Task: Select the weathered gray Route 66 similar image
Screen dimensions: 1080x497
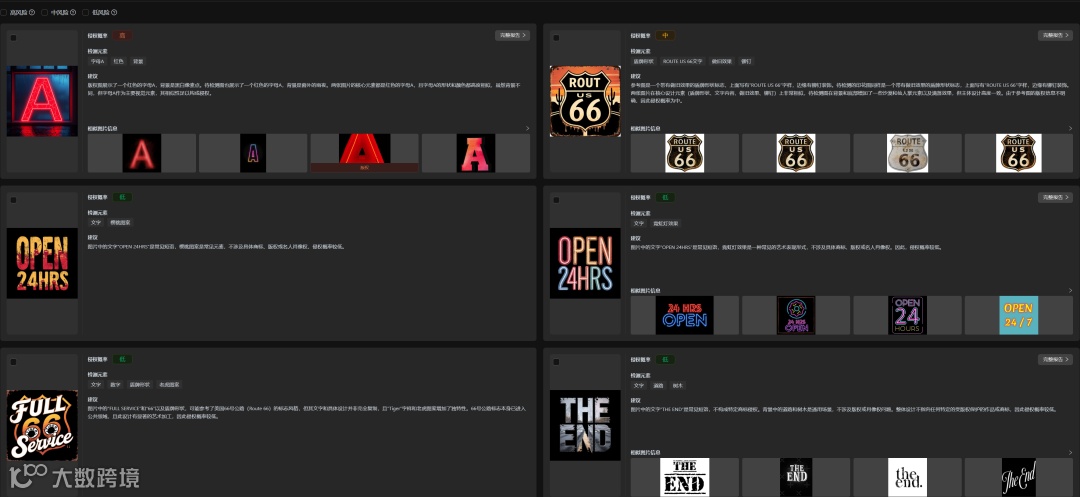Action: pyautogui.click(x=908, y=153)
